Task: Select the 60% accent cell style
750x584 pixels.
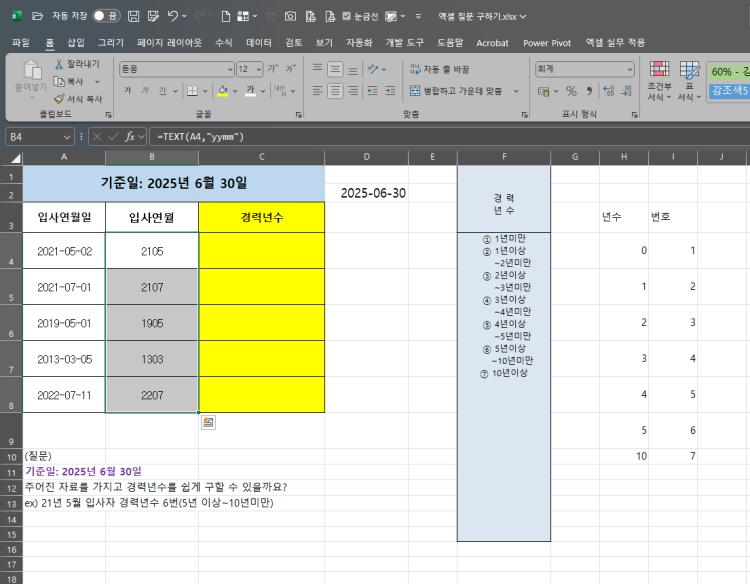Action: tap(728, 72)
